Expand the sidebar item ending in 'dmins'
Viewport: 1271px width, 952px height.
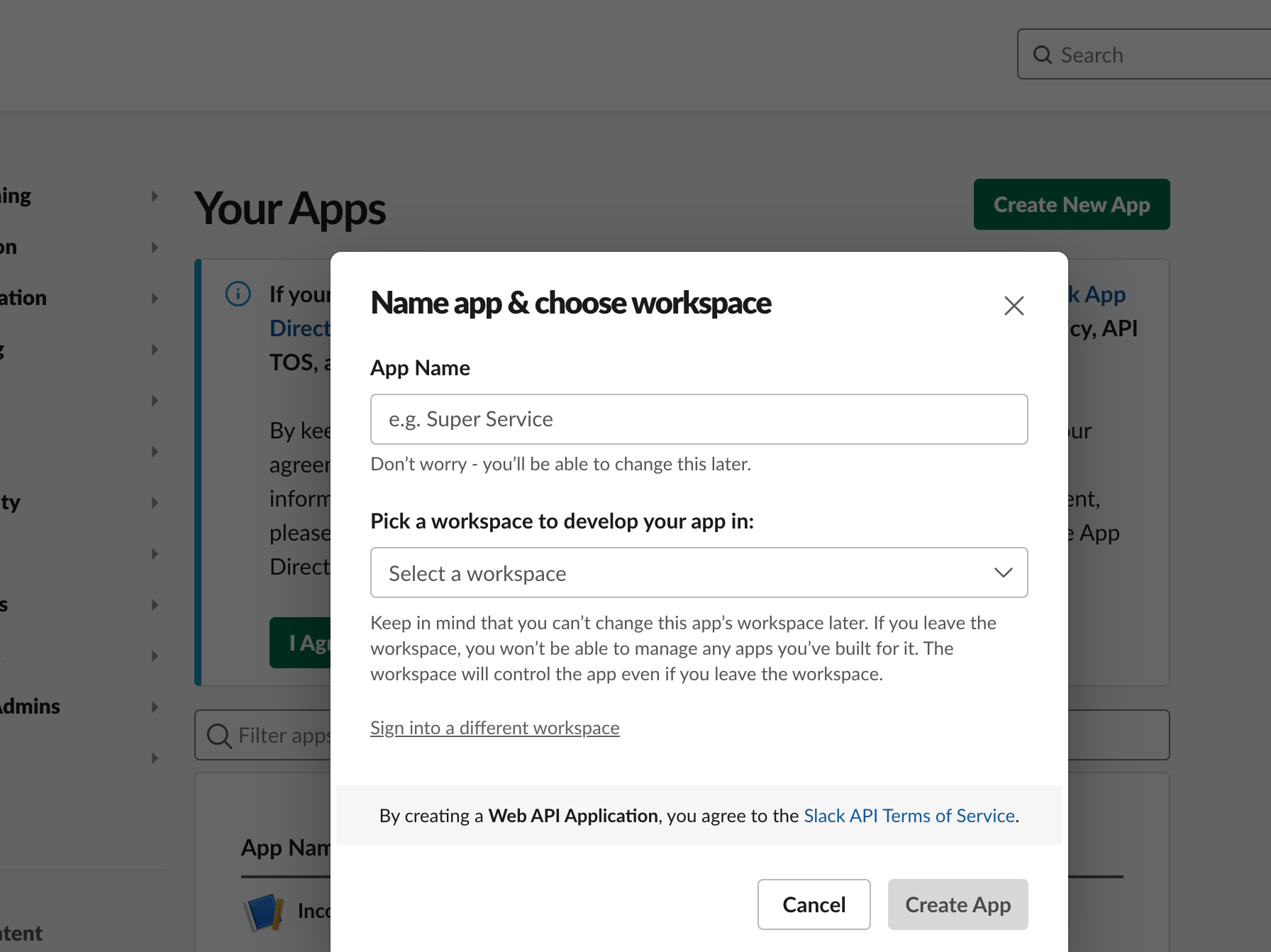155,707
